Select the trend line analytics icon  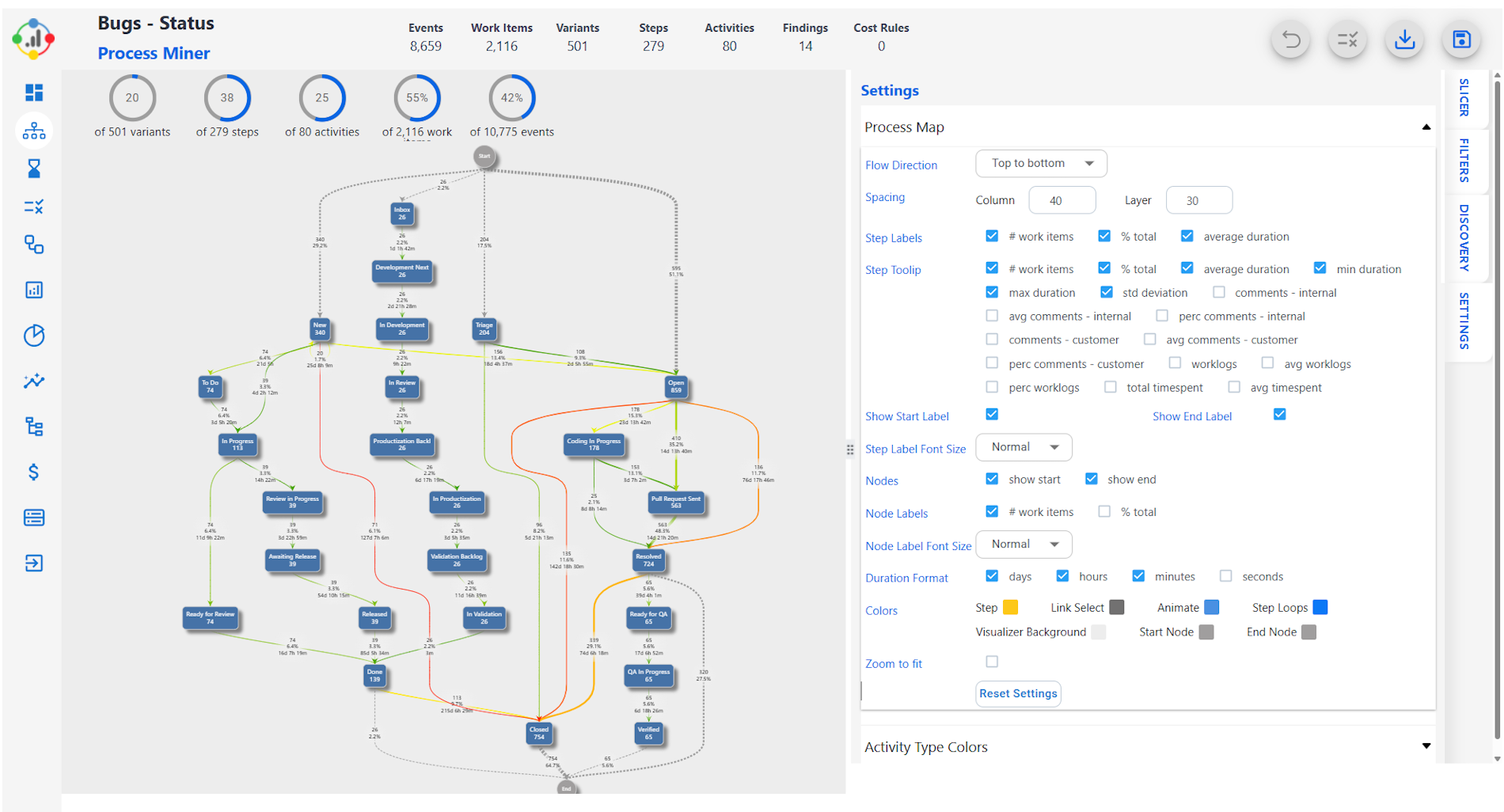click(34, 381)
